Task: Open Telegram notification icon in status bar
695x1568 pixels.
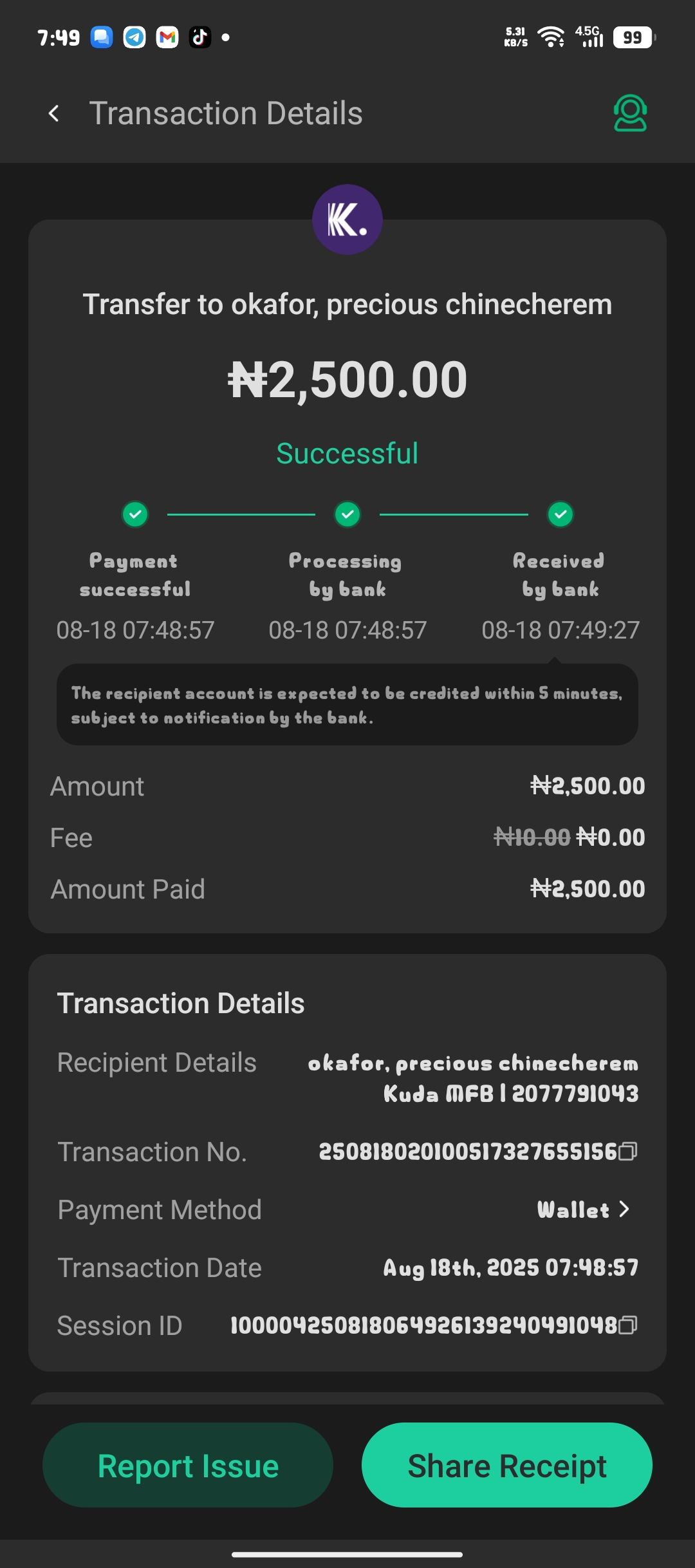Action: coord(134,37)
